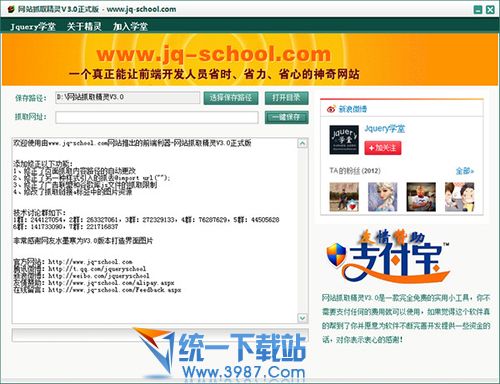This screenshot has height=384, width=500.
Task: Click the 保存路径 field showing D:\网站抓取精灵V3.0
Action: (128, 97)
